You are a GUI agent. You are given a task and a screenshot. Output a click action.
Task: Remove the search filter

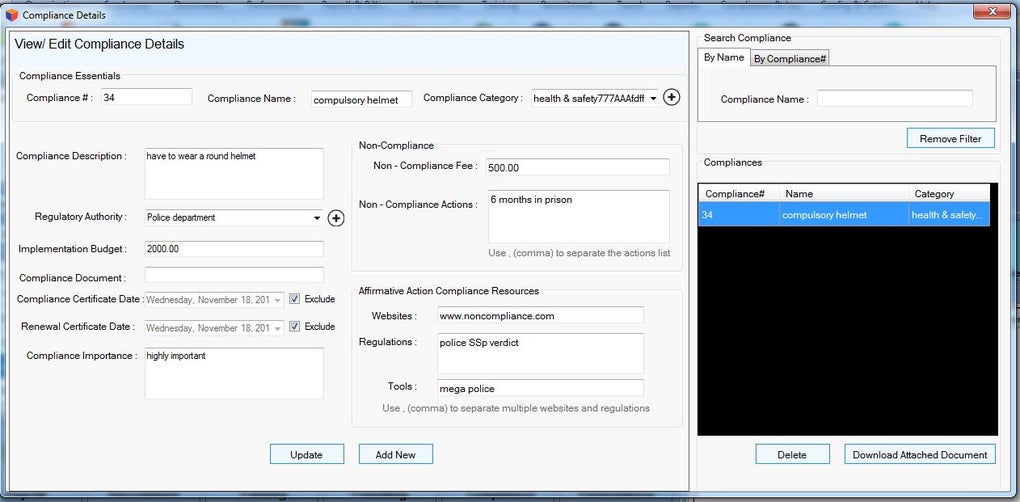tap(951, 139)
